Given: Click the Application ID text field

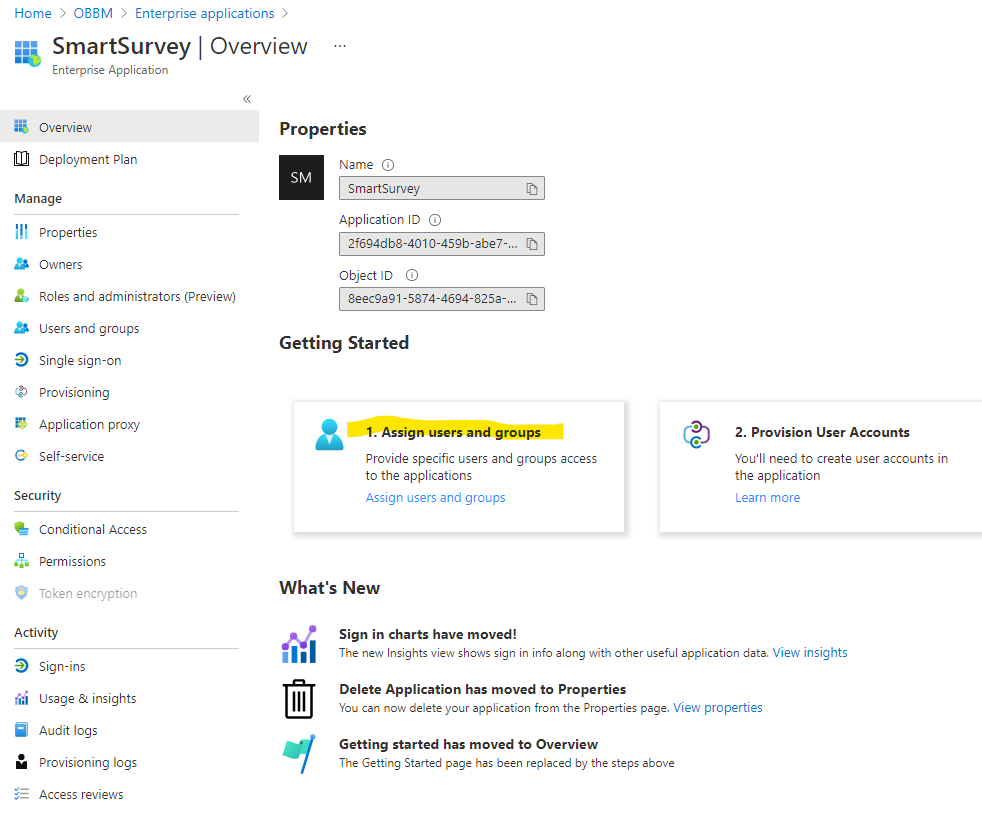Looking at the screenshot, I should tap(442, 244).
